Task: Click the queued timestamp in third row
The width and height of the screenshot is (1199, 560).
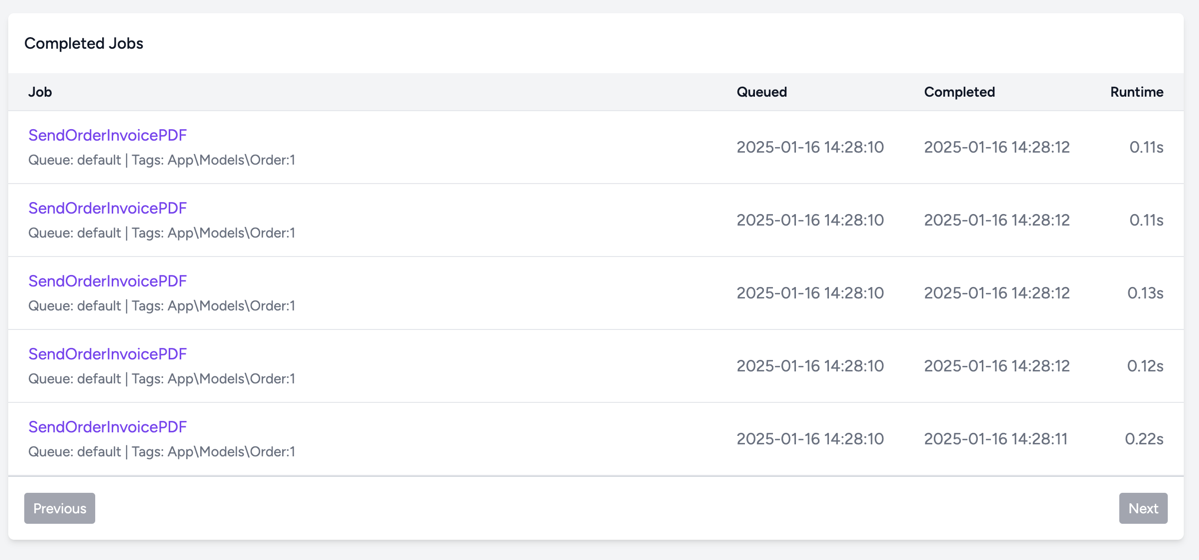Action: pyautogui.click(x=810, y=293)
